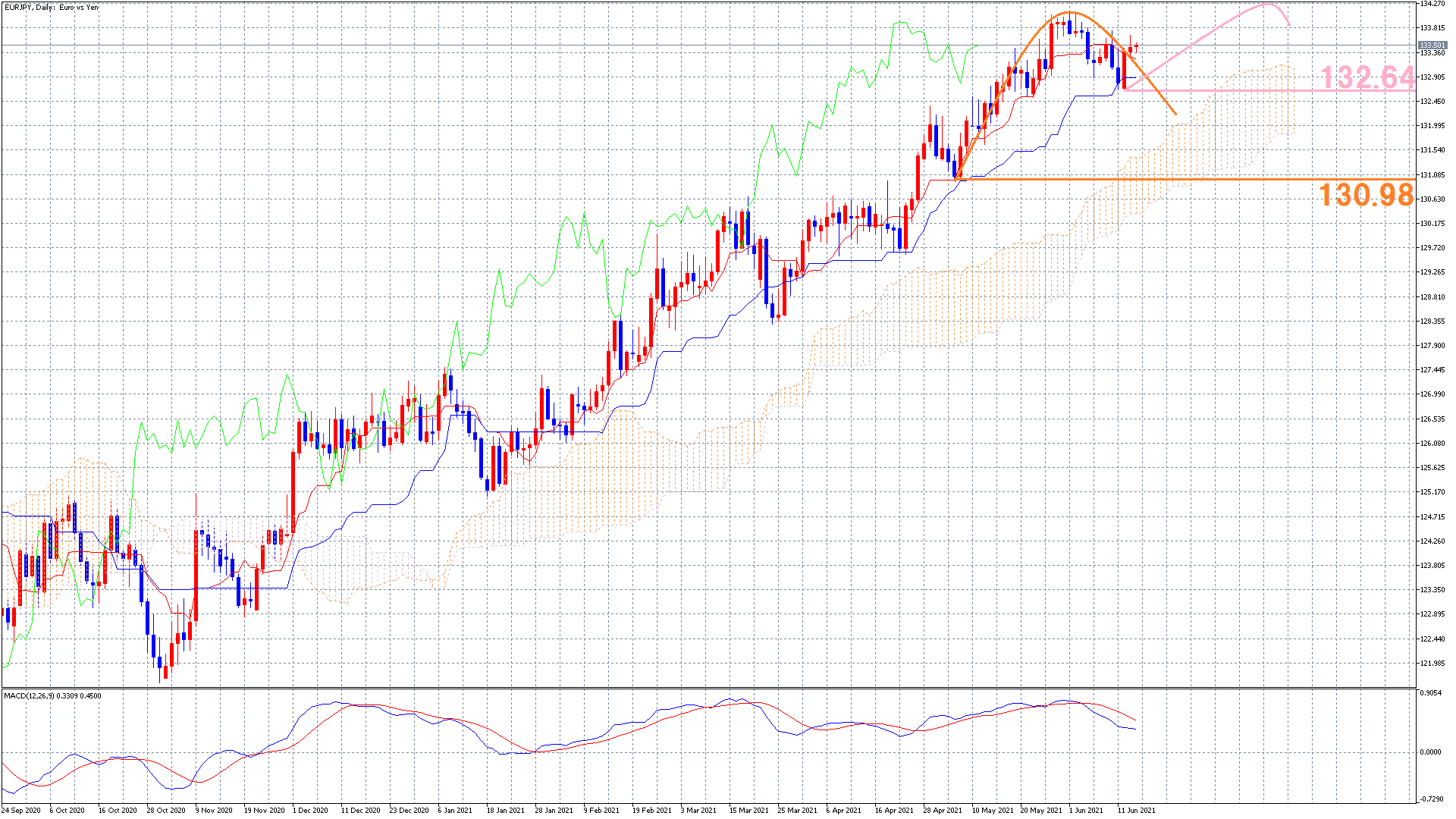The image size is (1456, 819).
Task: Click the pink 132.64 price label
Action: 1367,77
